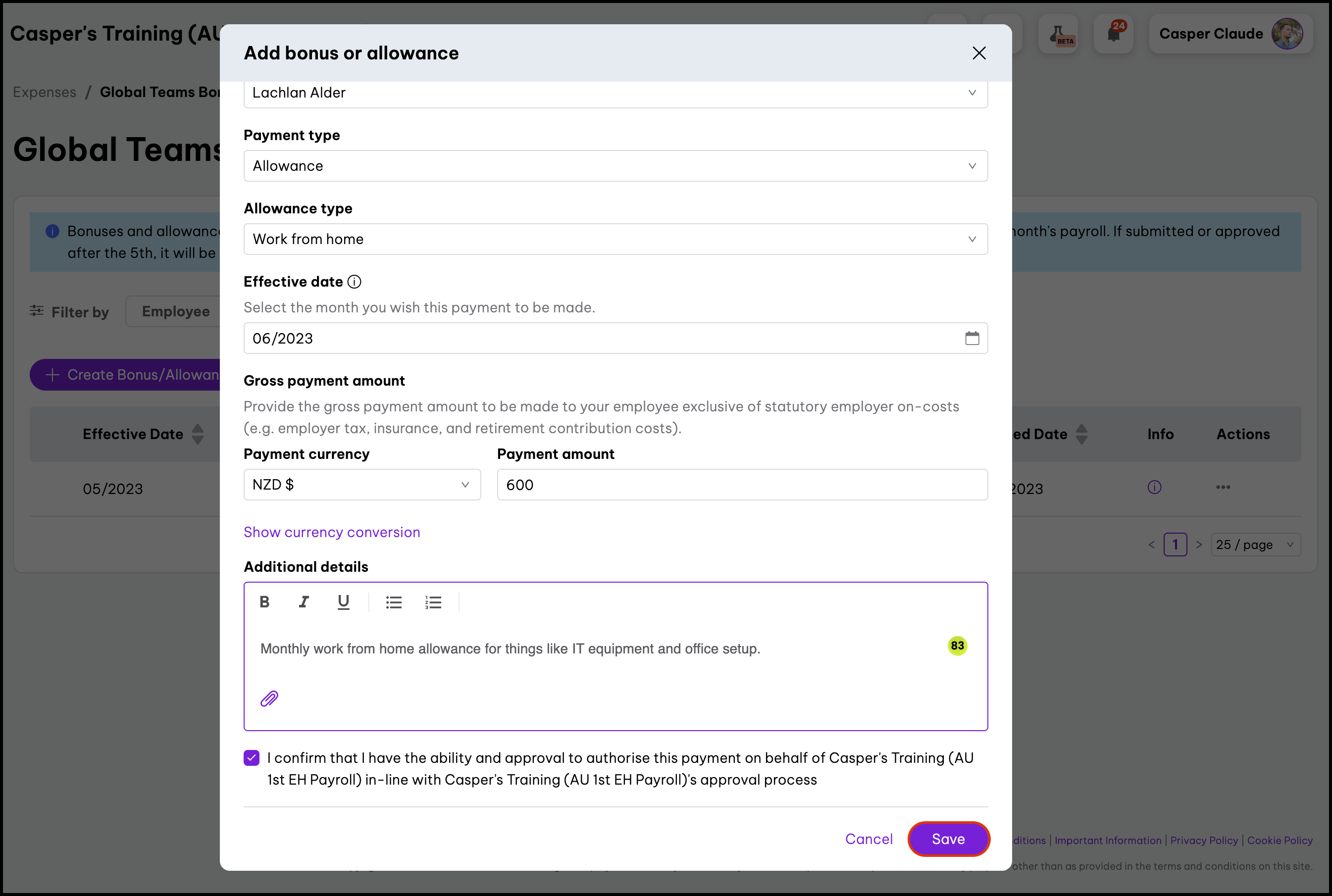Image resolution: width=1332 pixels, height=896 pixels.
Task: Open the calendar picker for Effective date
Action: pyautogui.click(x=972, y=338)
